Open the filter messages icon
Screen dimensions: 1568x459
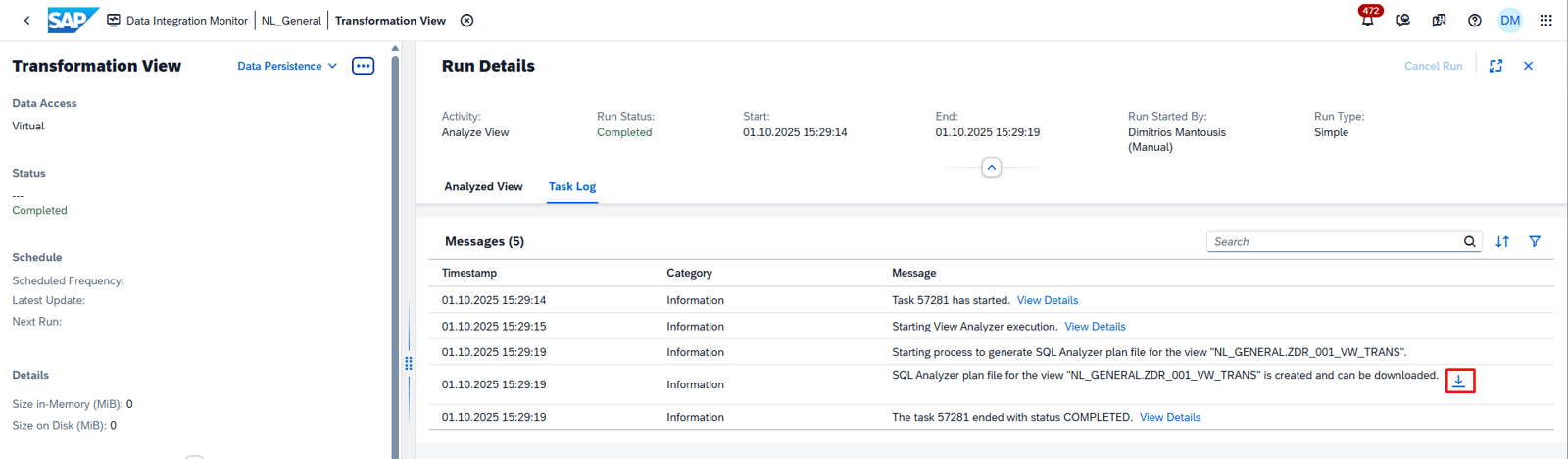[1535, 241]
